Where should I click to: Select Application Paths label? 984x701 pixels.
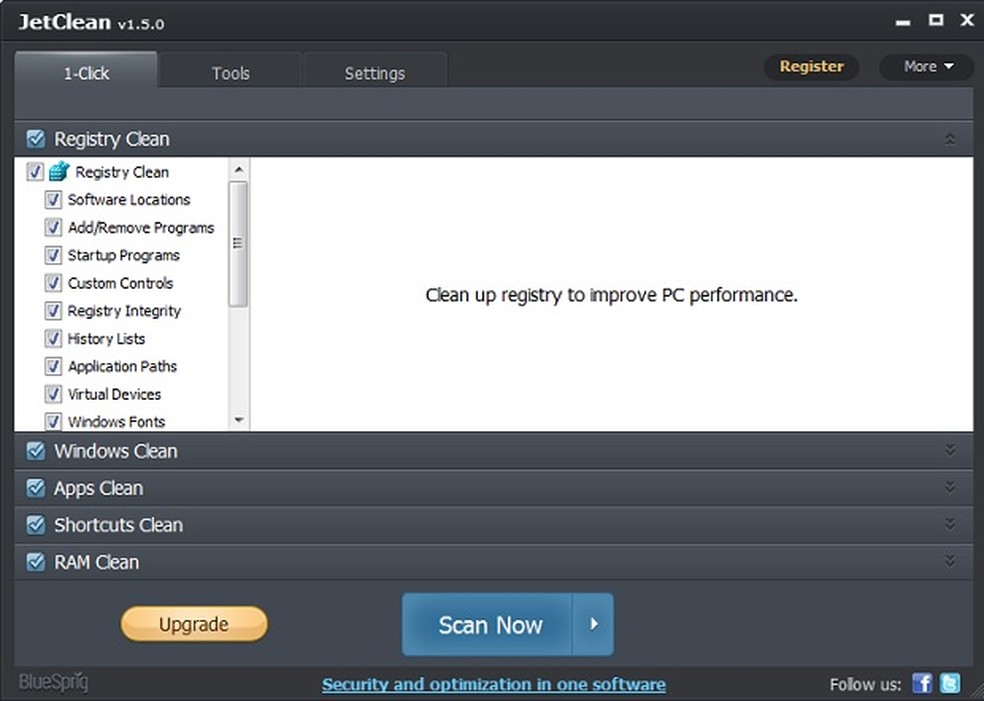tap(122, 367)
